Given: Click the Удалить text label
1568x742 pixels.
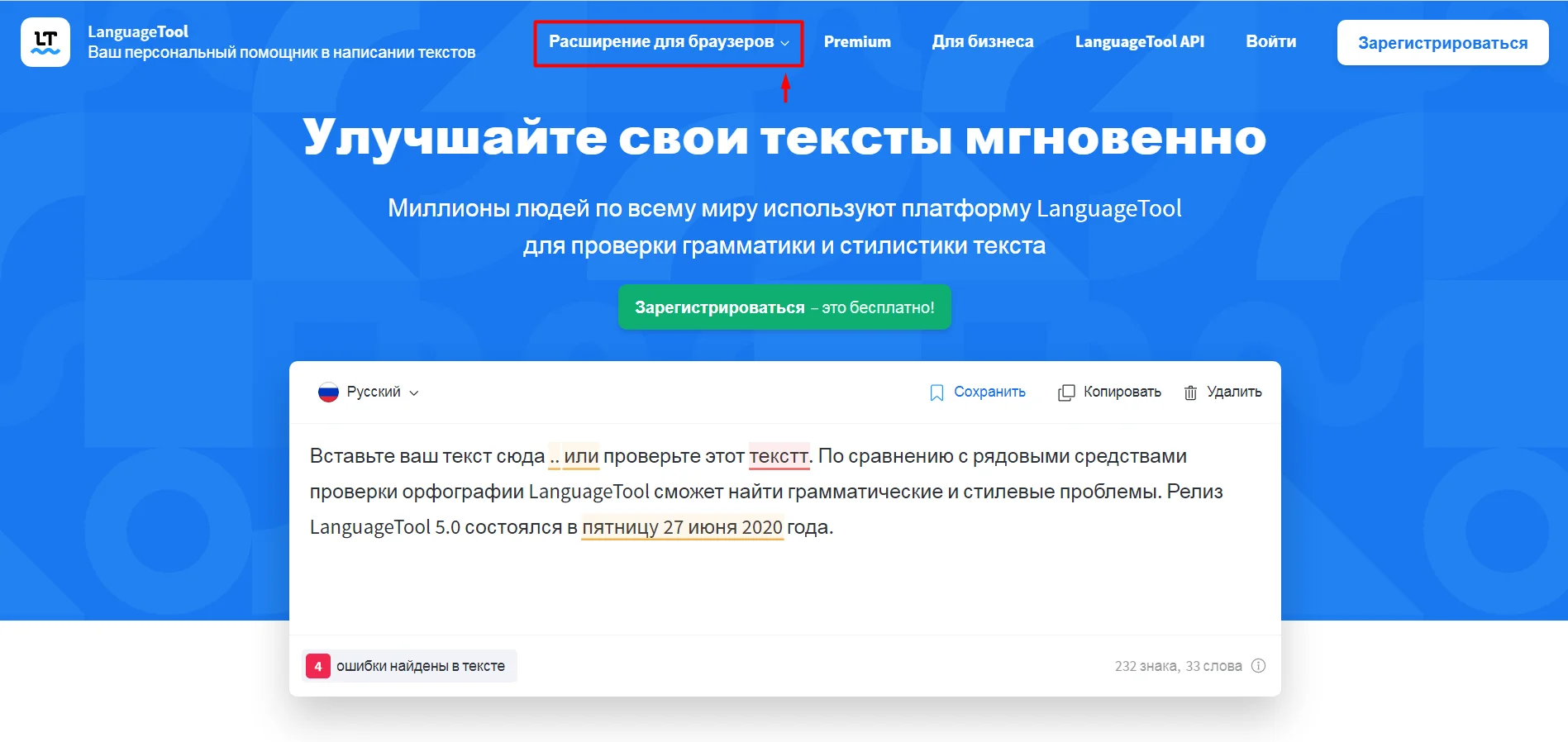Looking at the screenshot, I should (1234, 392).
